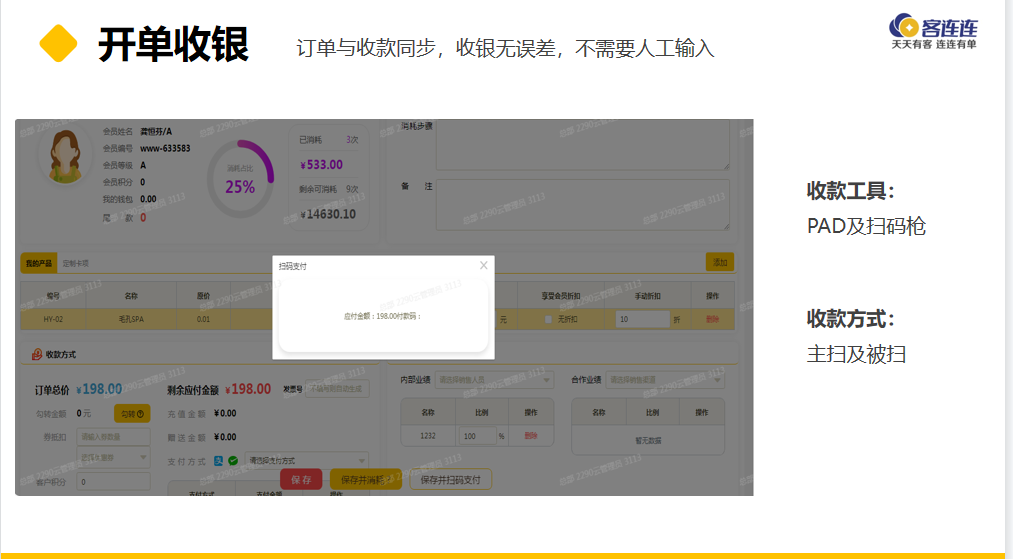
Task: Click the 消耗步骤 text area
Action: (583, 145)
